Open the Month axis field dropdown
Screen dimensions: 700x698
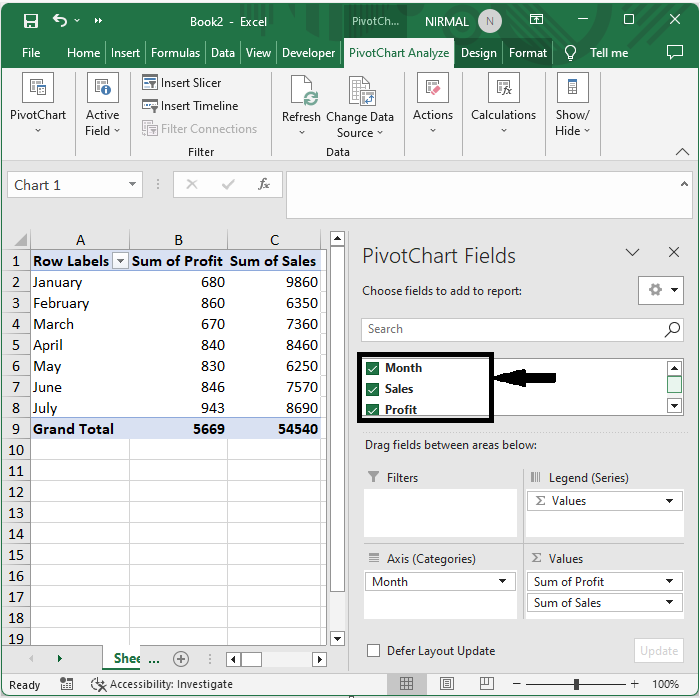click(502, 581)
